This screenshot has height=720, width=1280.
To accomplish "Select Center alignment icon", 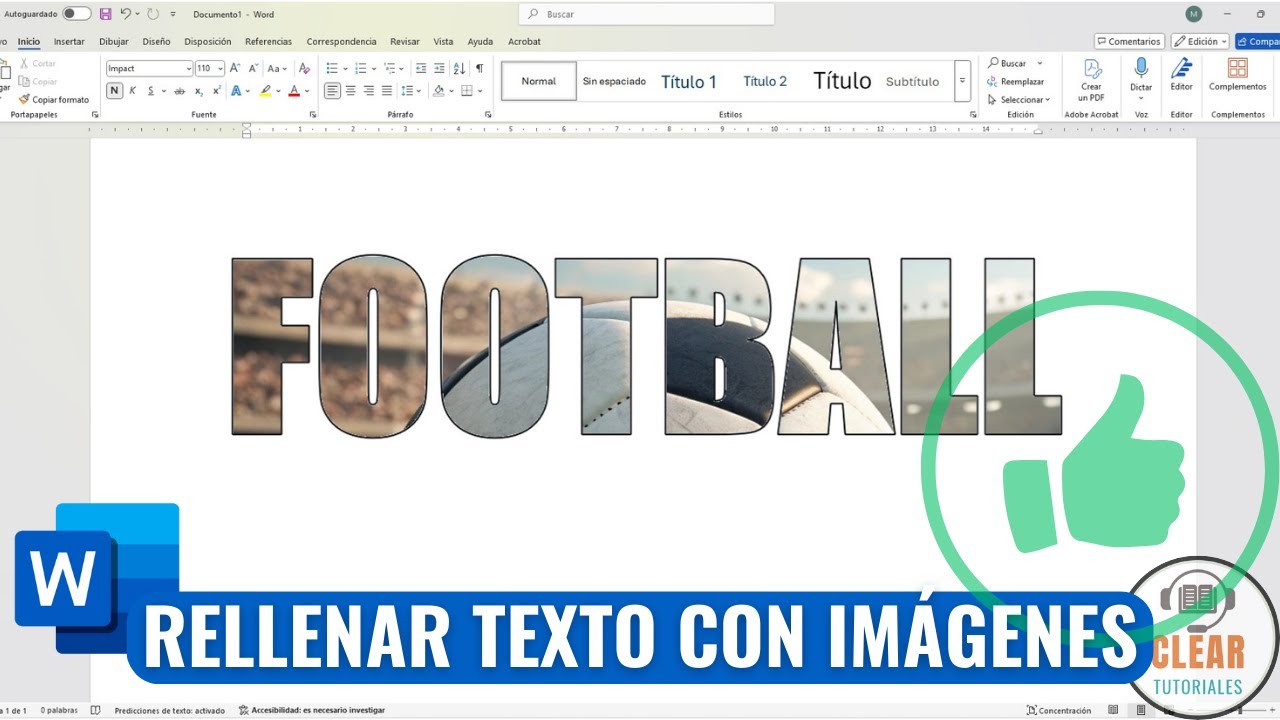I will click(x=351, y=91).
